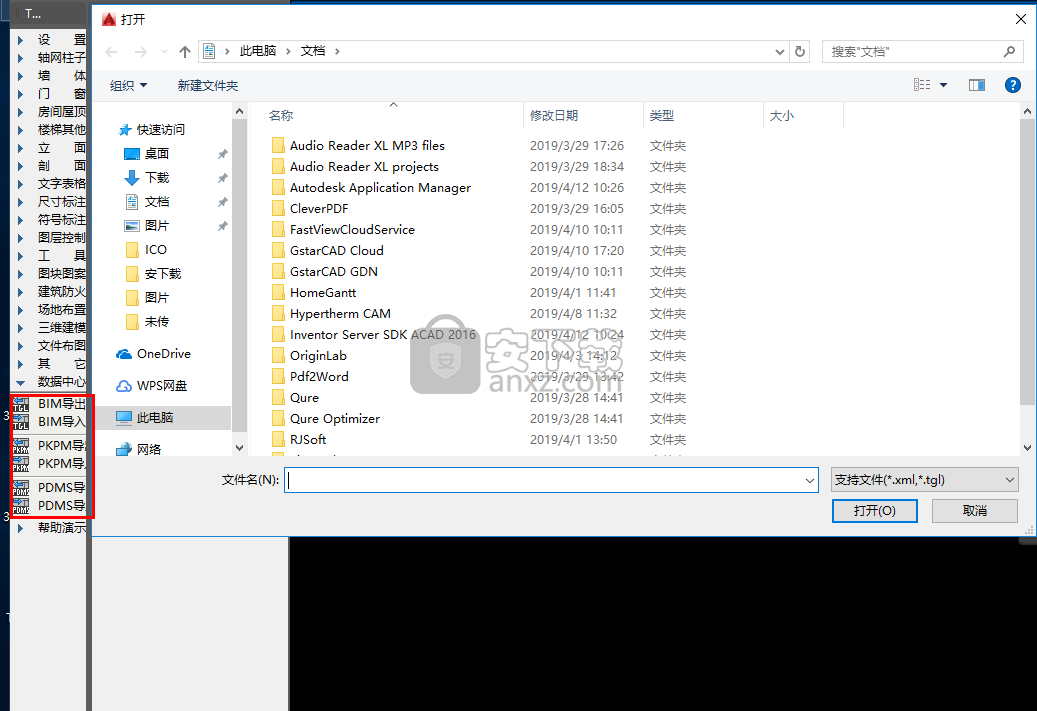
Task: Select the GstarCAD Cloud folder
Action: [x=337, y=251]
